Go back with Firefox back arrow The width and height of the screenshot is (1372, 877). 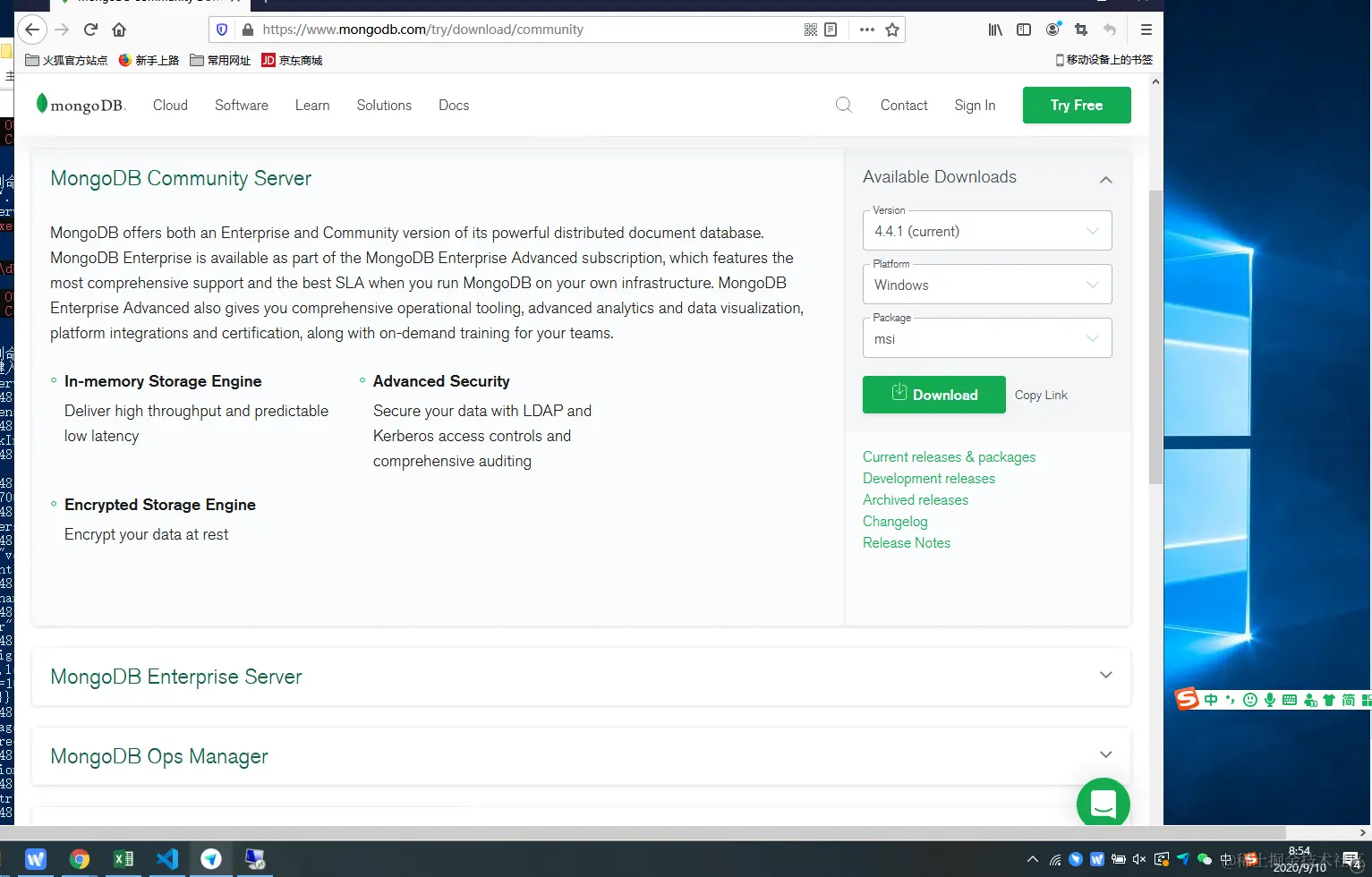coord(32,30)
